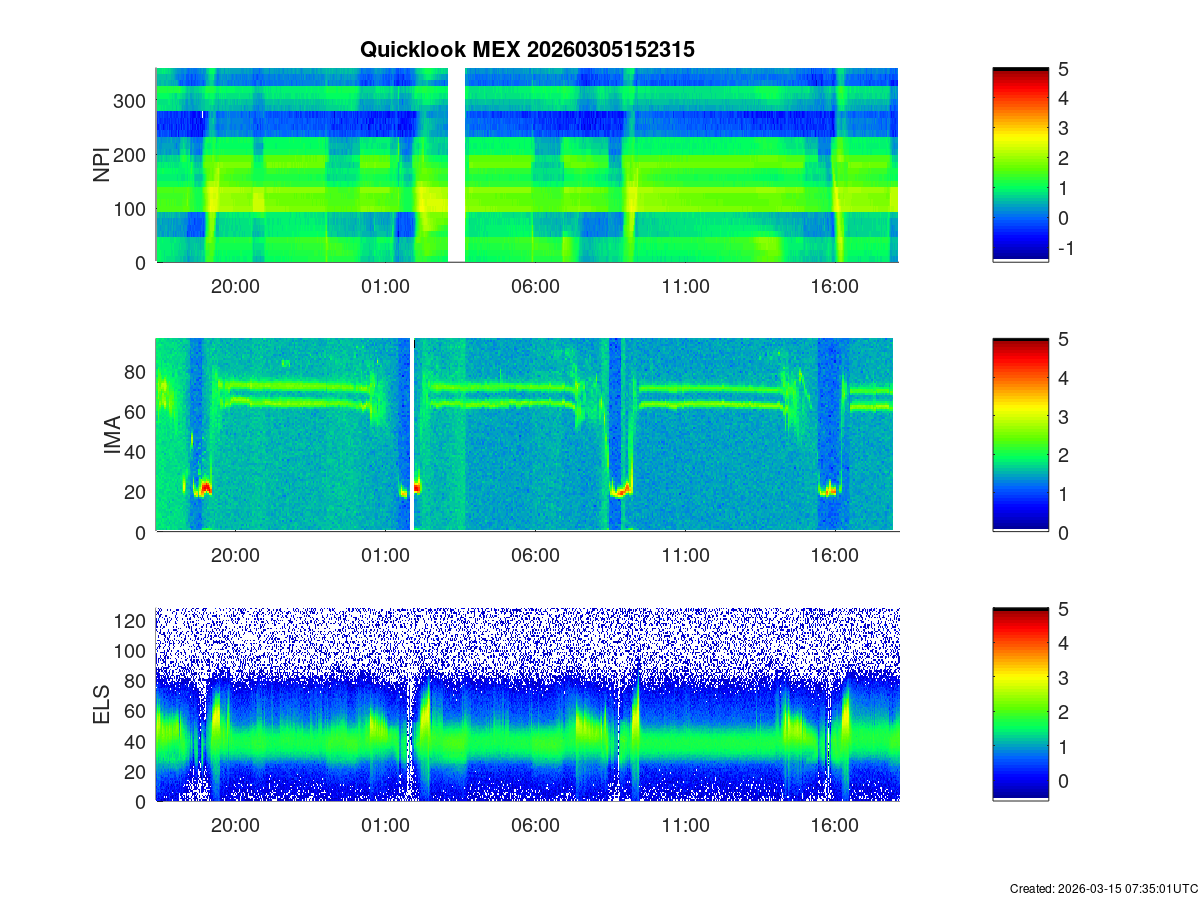Click the IMA panel colorbar
The height and width of the screenshot is (900, 1200).
tap(1020, 435)
